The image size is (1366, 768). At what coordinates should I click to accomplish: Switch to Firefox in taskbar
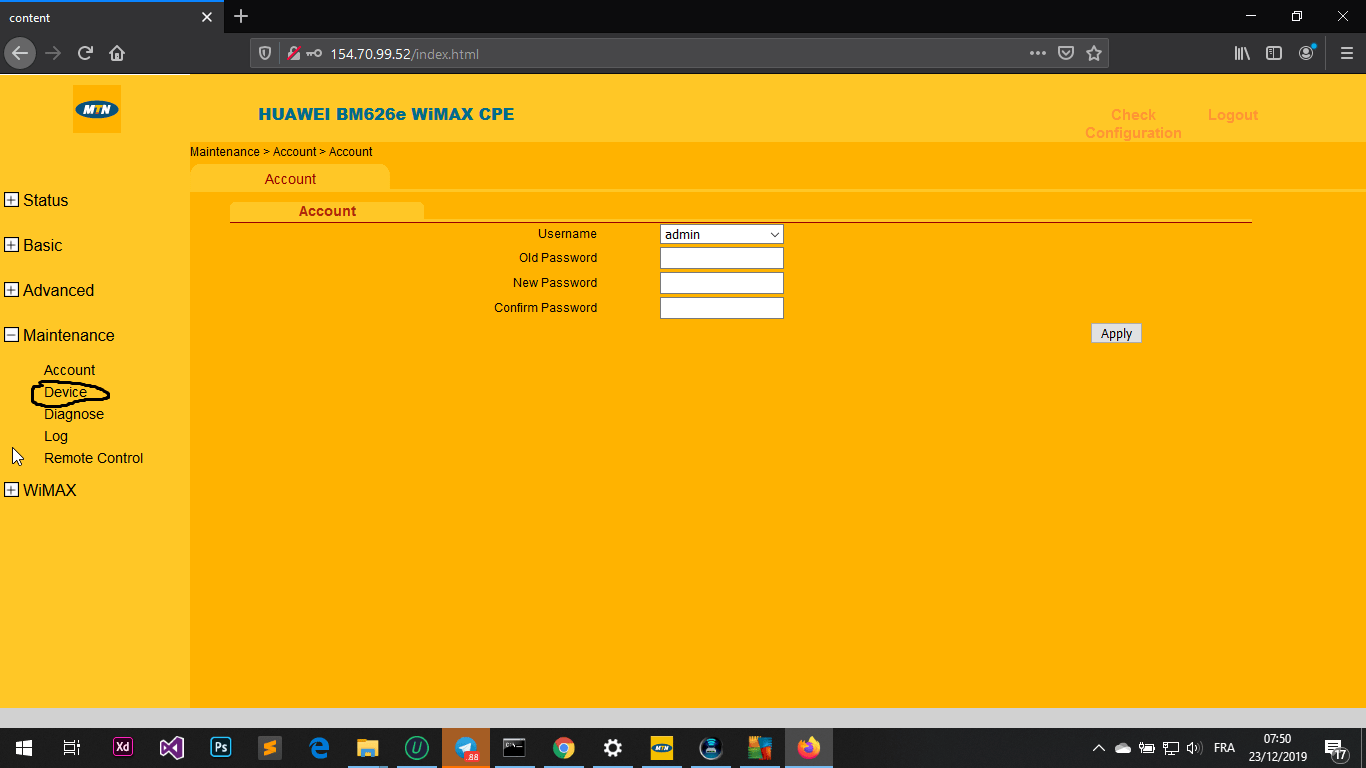tap(809, 748)
